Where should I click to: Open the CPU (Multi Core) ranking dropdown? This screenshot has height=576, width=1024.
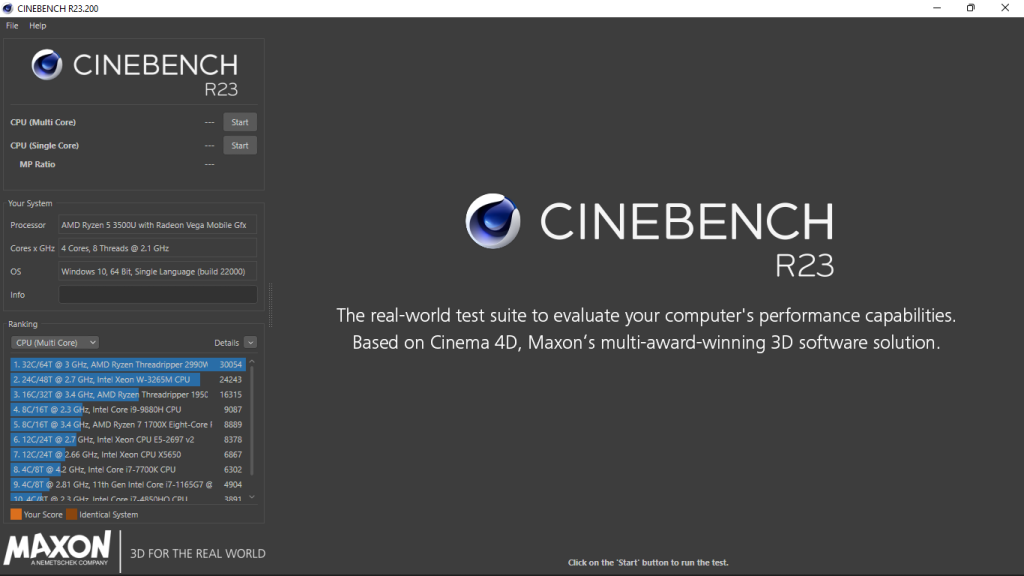[x=55, y=342]
